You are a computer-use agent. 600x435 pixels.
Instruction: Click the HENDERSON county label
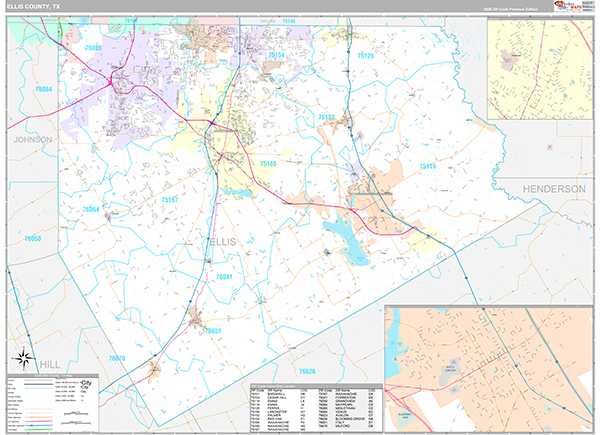pyautogui.click(x=553, y=188)
